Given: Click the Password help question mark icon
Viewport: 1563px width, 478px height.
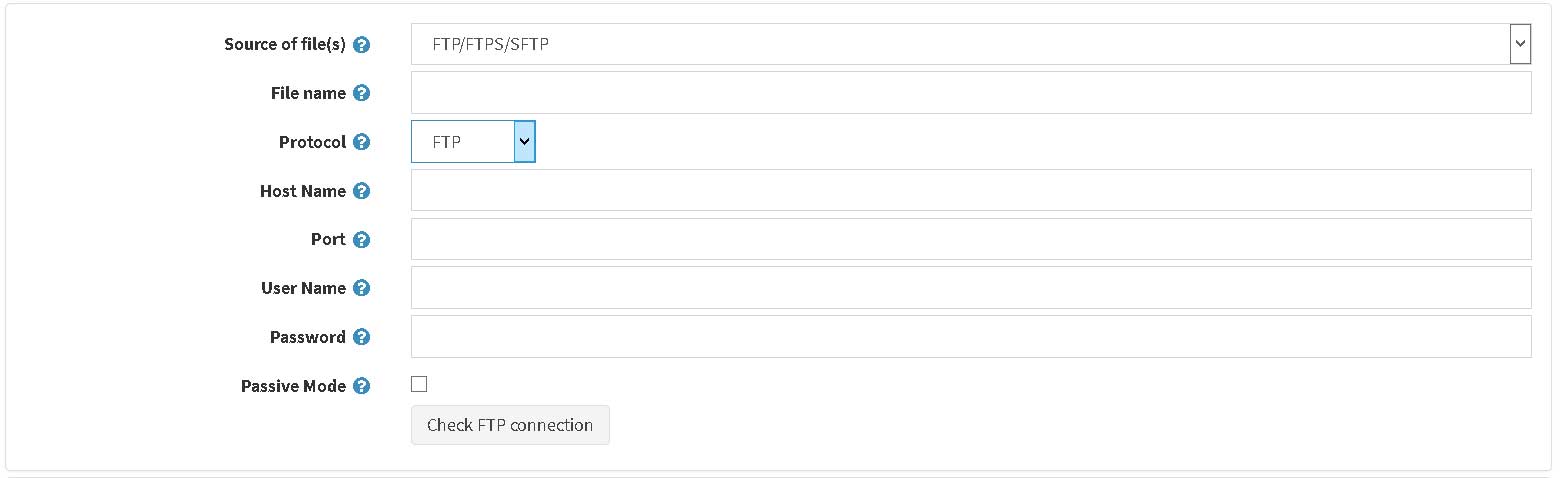Looking at the screenshot, I should click(362, 337).
